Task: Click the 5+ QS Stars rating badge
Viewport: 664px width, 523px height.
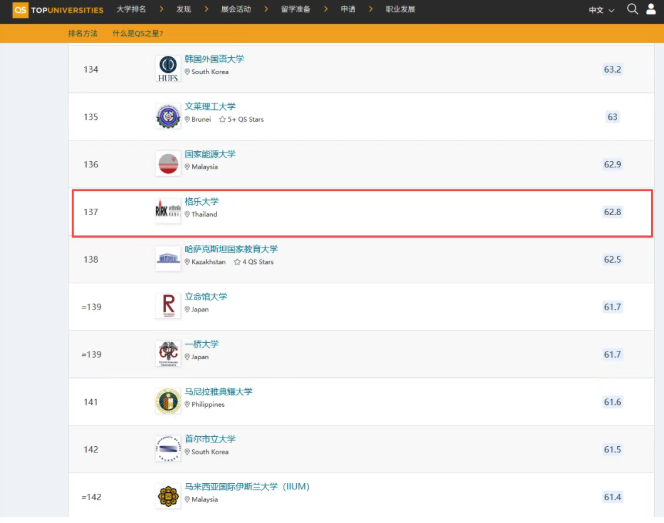Action: 242,119
